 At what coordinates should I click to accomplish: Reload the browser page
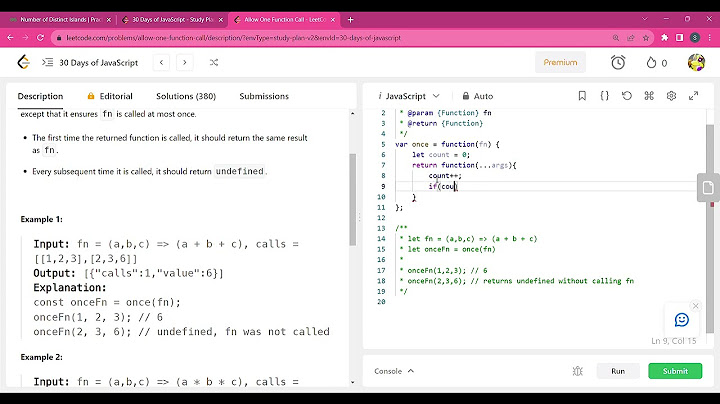tap(40, 38)
